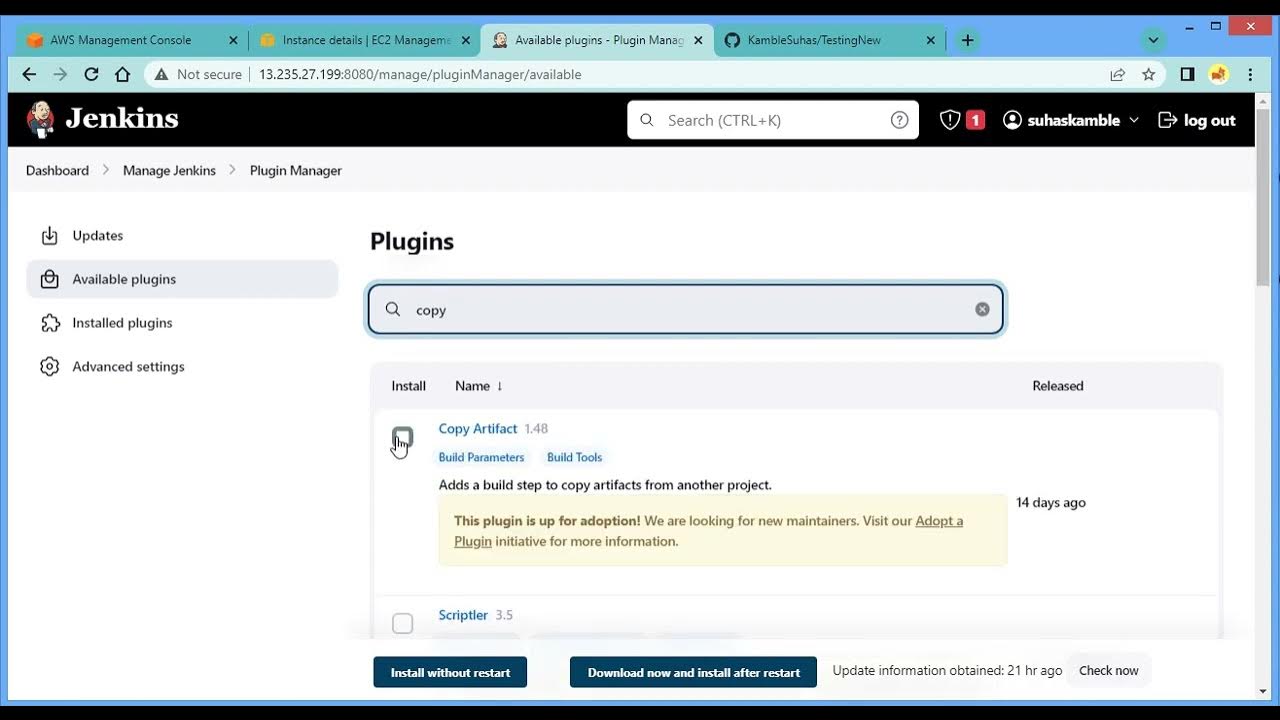1280x720 pixels.
Task: Open the Scriptler plugin link
Action: [463, 615]
